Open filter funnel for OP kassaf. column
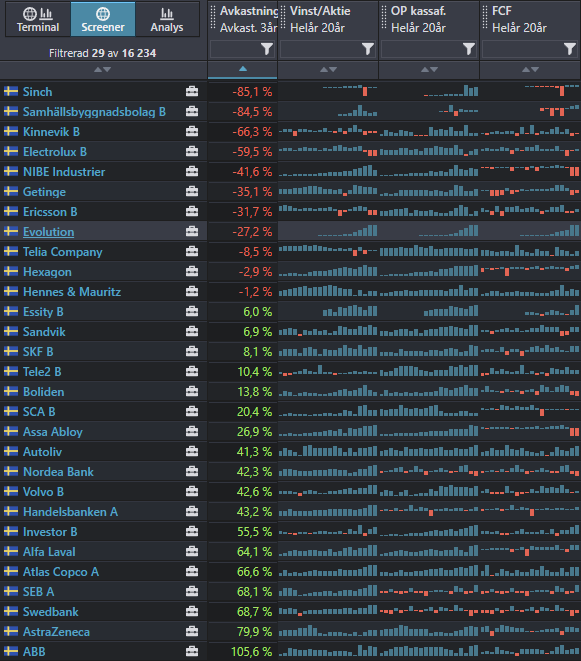Screen dimensions: 581x661 [468, 49]
